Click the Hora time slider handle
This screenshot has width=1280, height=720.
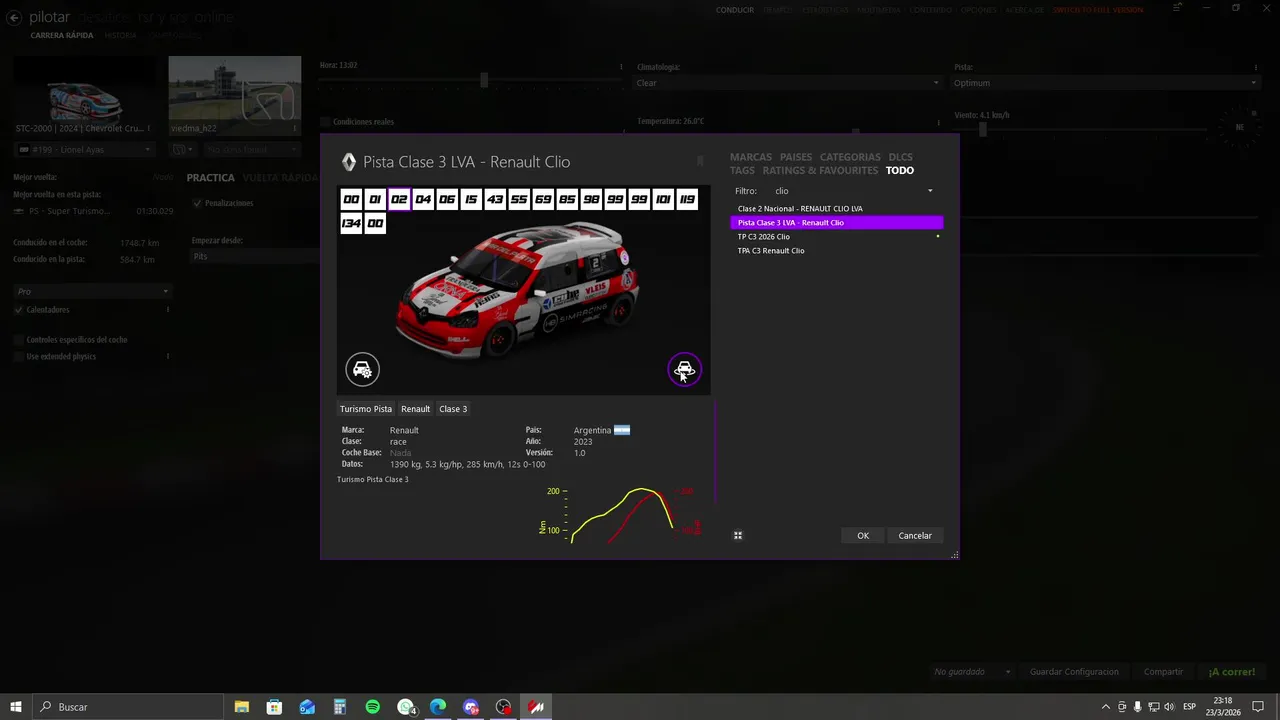[x=484, y=81]
